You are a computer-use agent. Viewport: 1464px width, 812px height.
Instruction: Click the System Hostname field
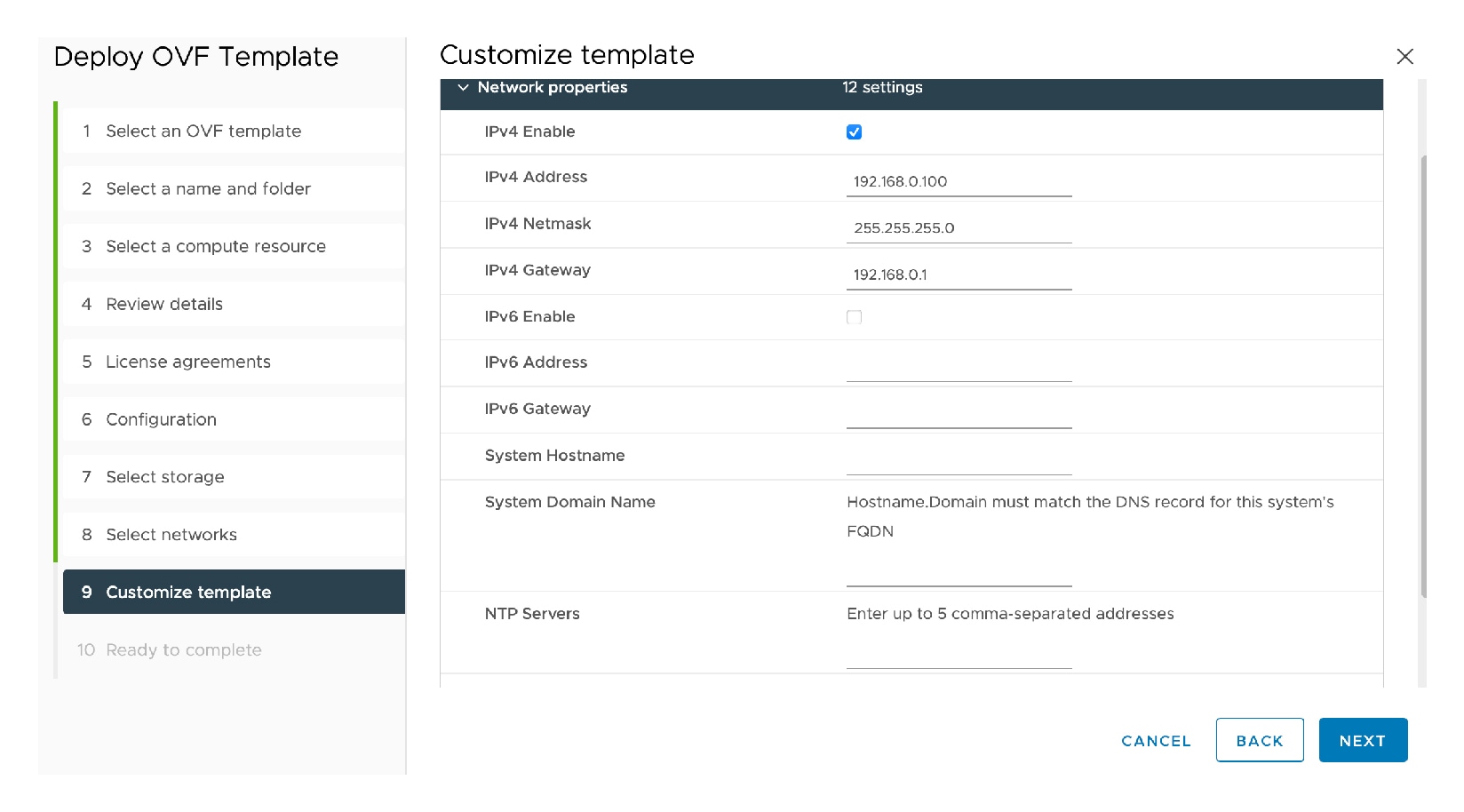tap(959, 462)
